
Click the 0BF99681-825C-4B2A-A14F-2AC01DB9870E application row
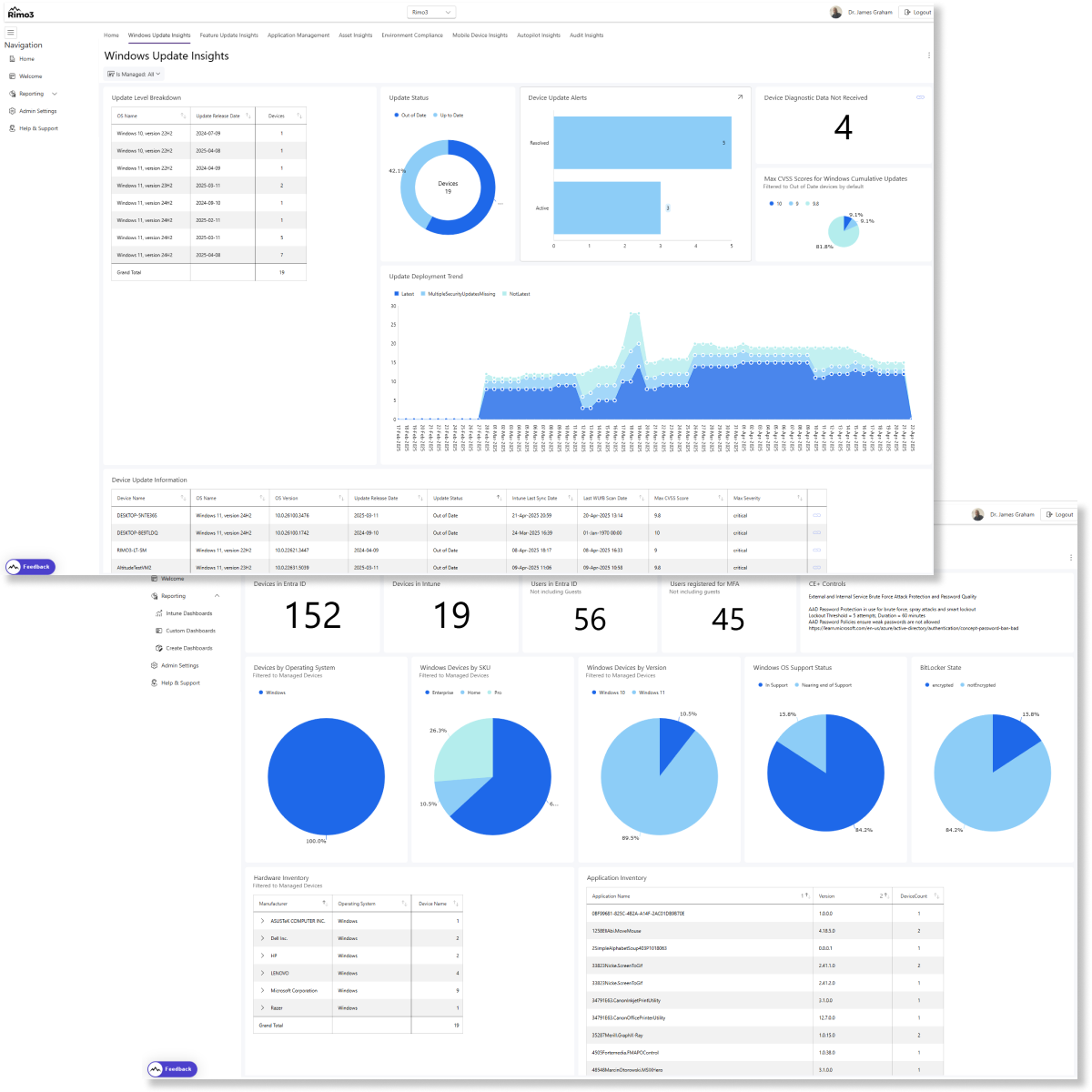click(765, 913)
